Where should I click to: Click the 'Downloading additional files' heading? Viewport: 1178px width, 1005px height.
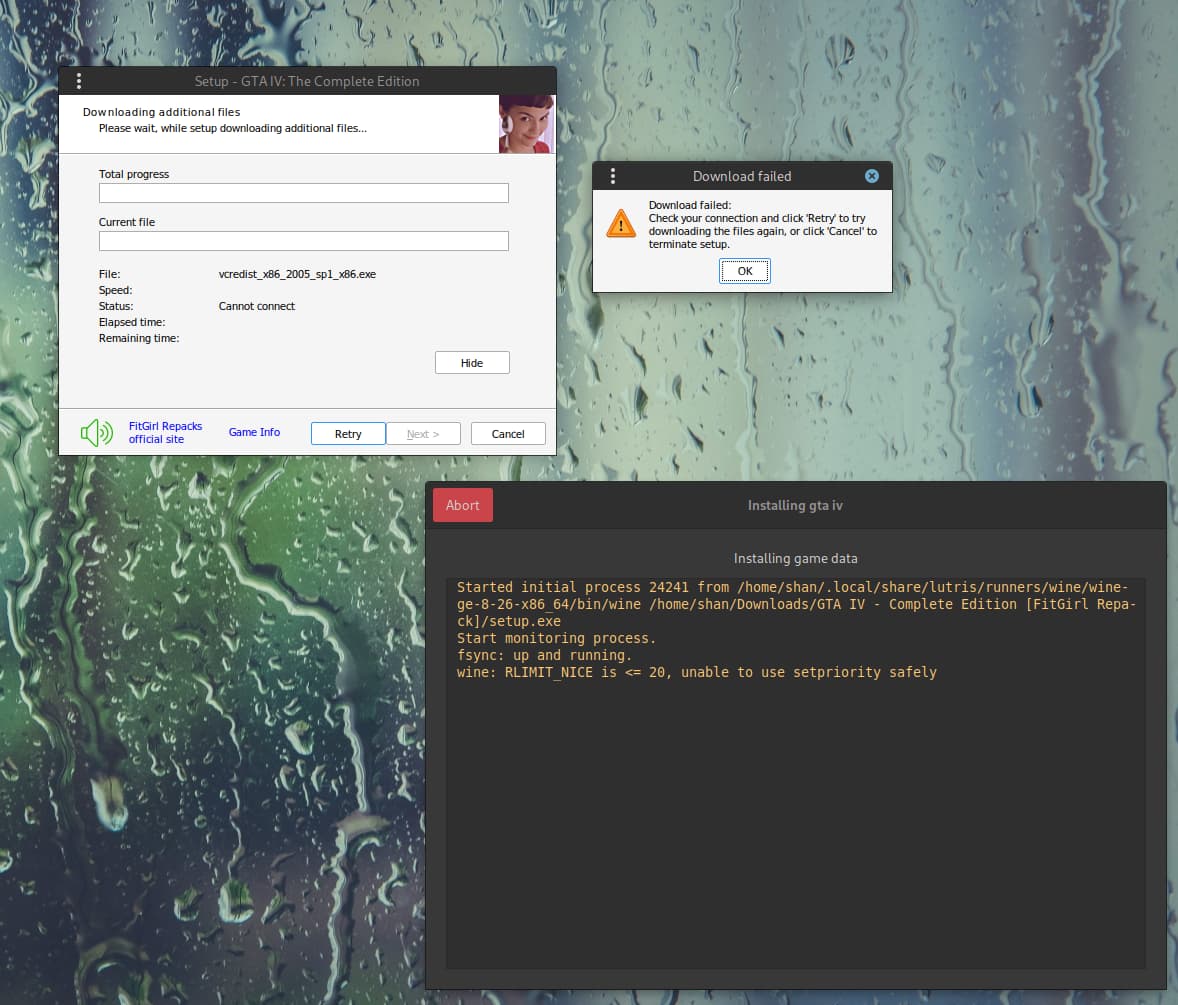point(162,112)
